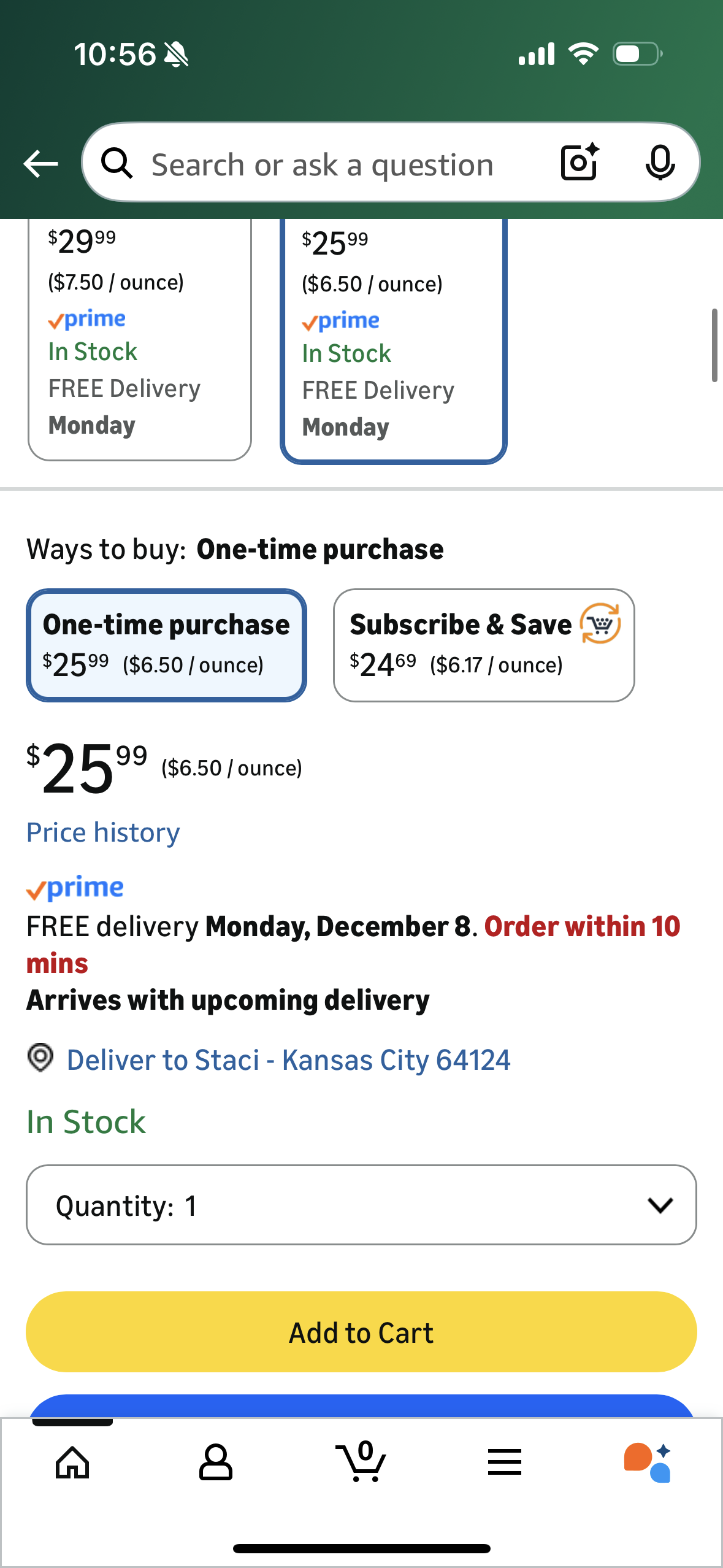The width and height of the screenshot is (723, 1568).
Task: Open camera lens search icon
Action: 580,163
